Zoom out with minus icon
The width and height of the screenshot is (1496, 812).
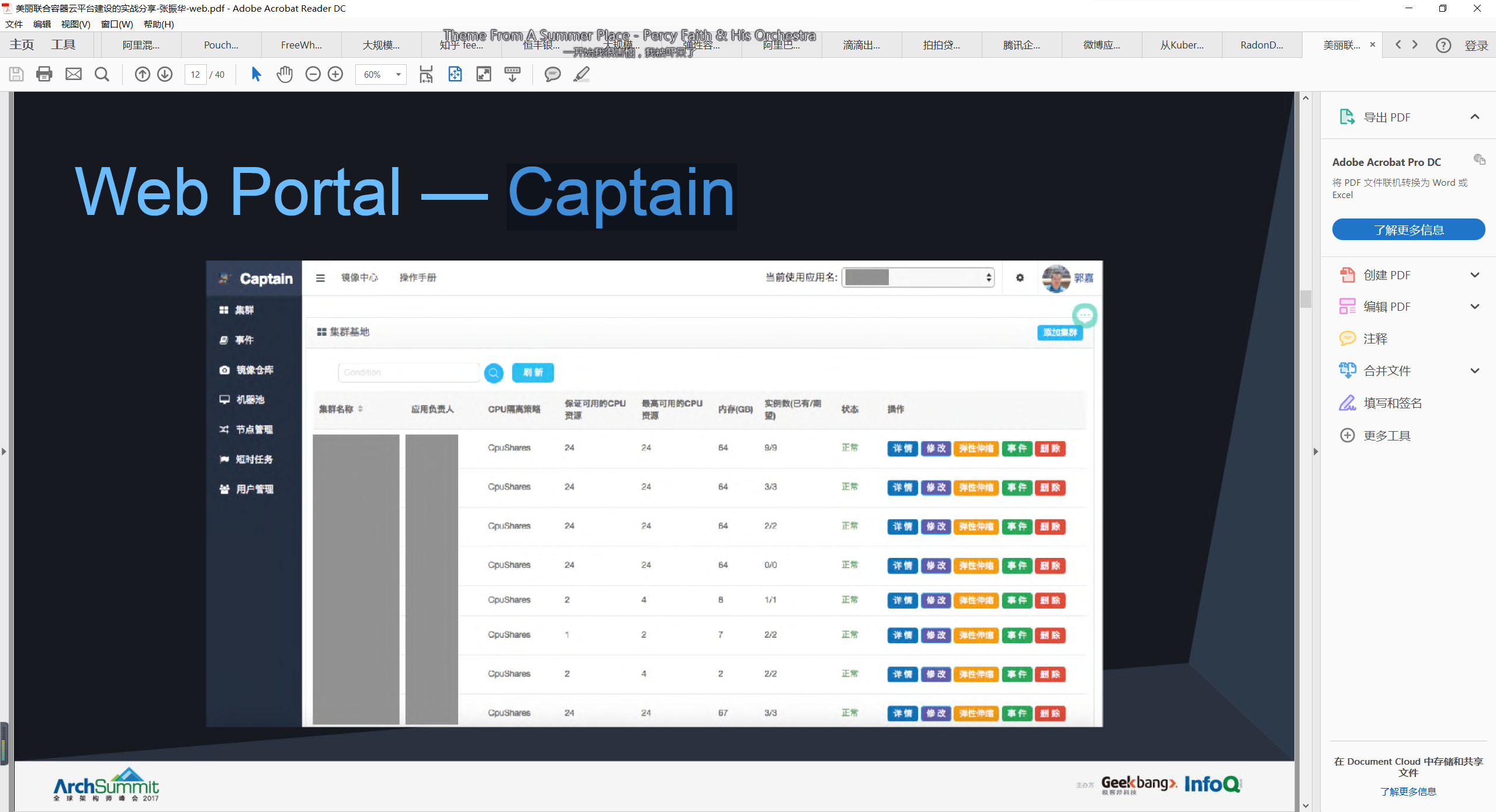(x=313, y=74)
